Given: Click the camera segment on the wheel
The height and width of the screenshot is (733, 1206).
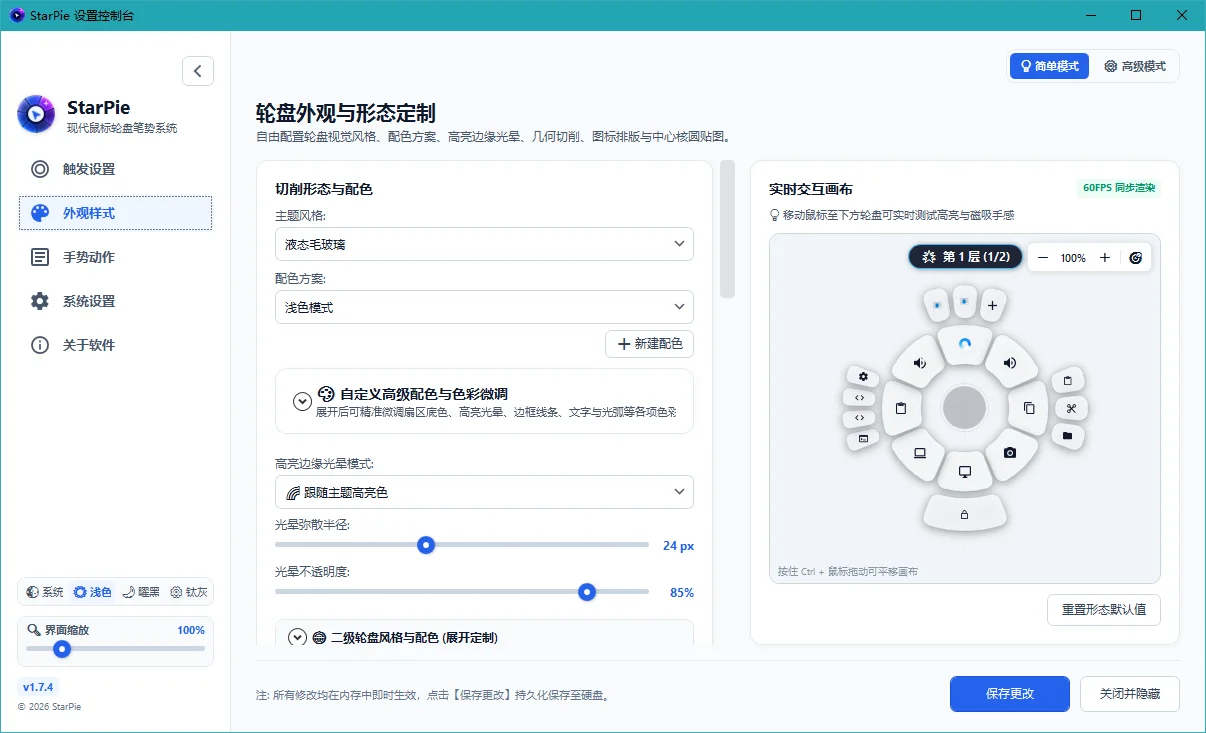Looking at the screenshot, I should click(x=1010, y=453).
